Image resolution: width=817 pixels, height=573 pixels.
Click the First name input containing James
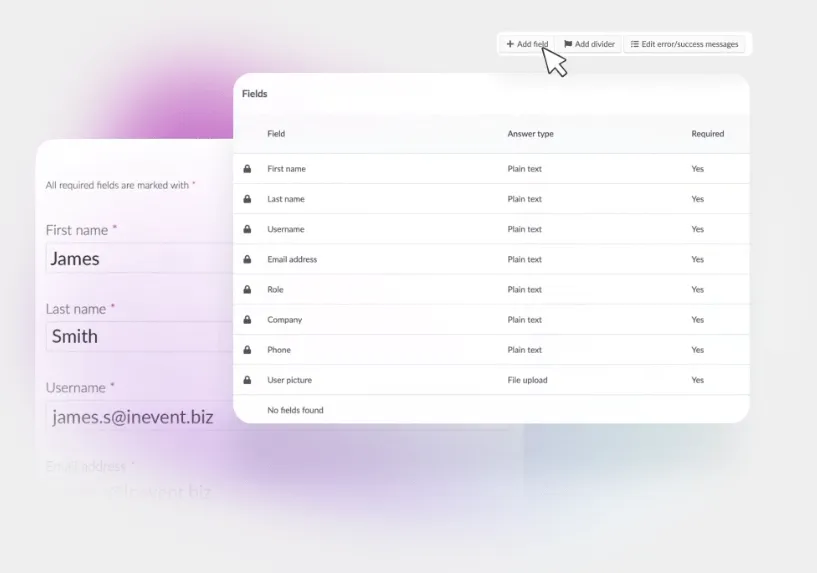coord(140,258)
